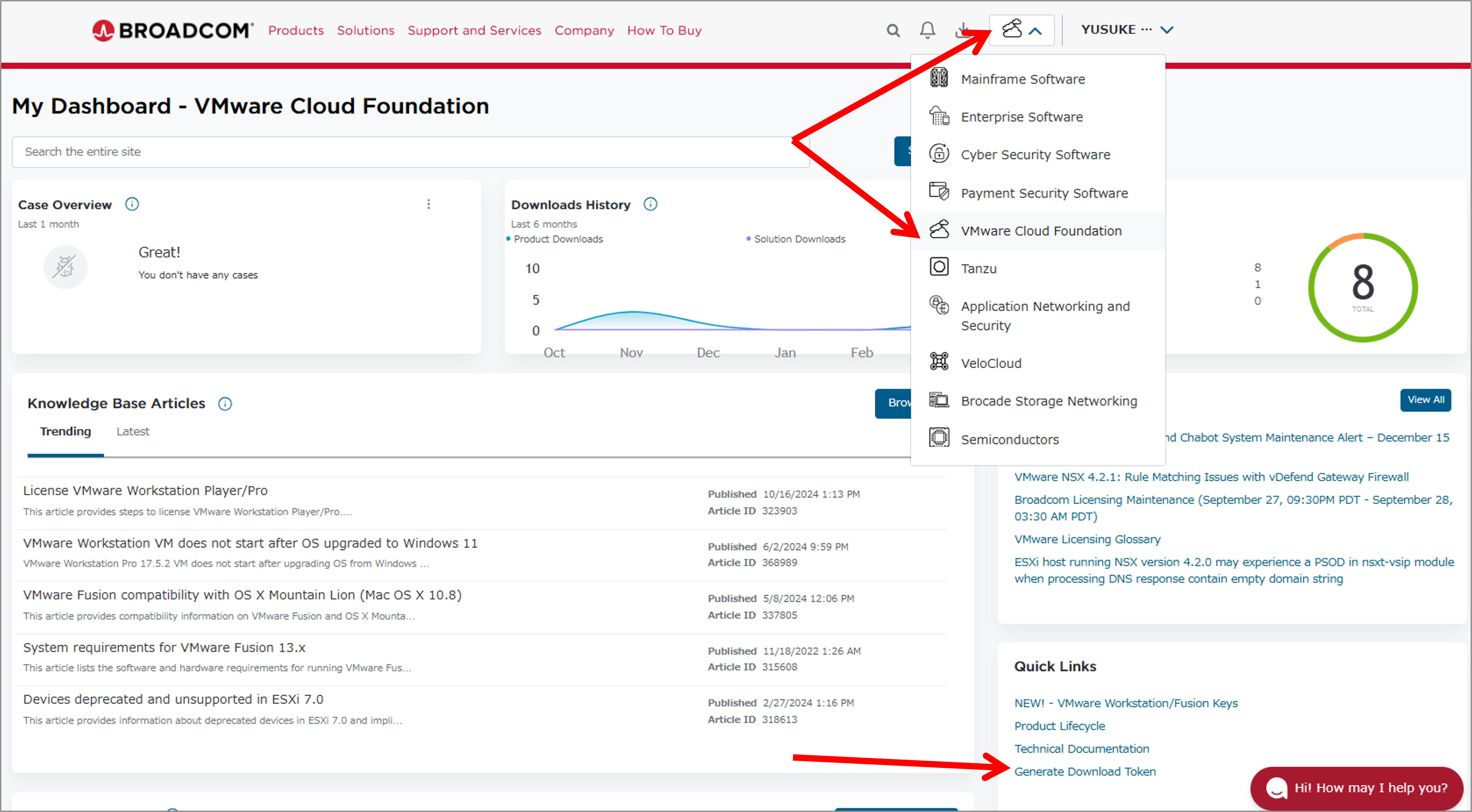Select Mainframe Software from the division menu

tap(1038, 79)
